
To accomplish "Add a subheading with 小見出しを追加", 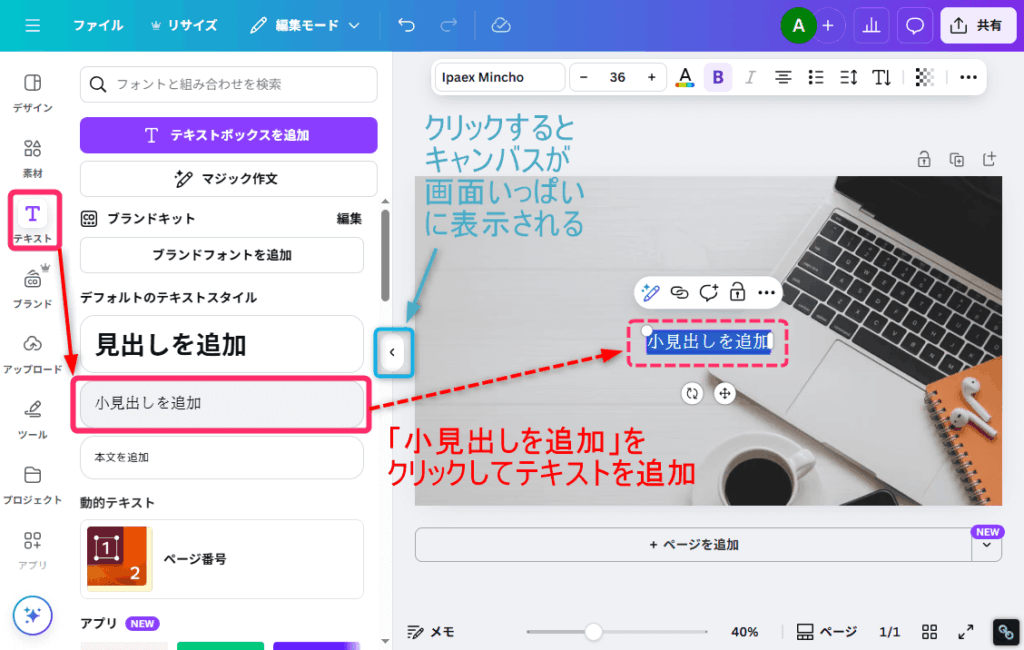I will (x=222, y=403).
